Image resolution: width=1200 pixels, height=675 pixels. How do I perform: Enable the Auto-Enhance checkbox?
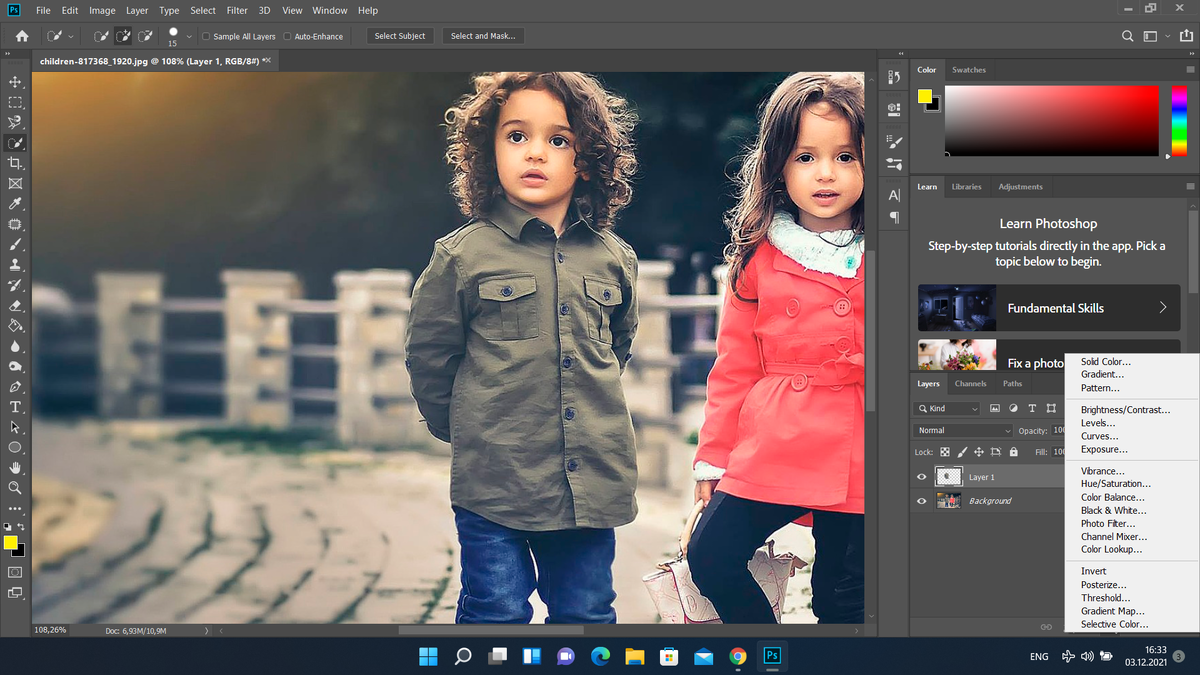coord(287,37)
